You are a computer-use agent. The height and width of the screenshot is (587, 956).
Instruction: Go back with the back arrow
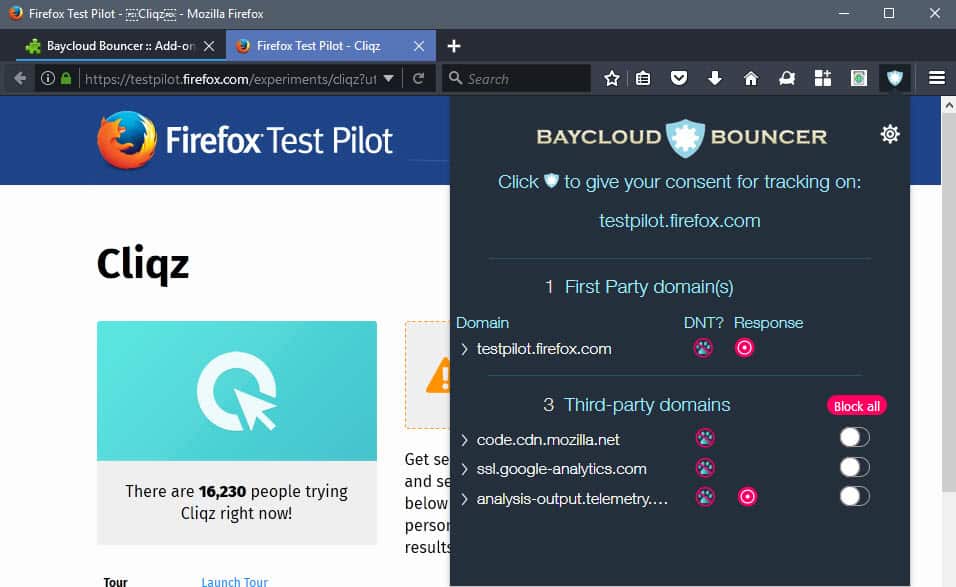(x=20, y=79)
